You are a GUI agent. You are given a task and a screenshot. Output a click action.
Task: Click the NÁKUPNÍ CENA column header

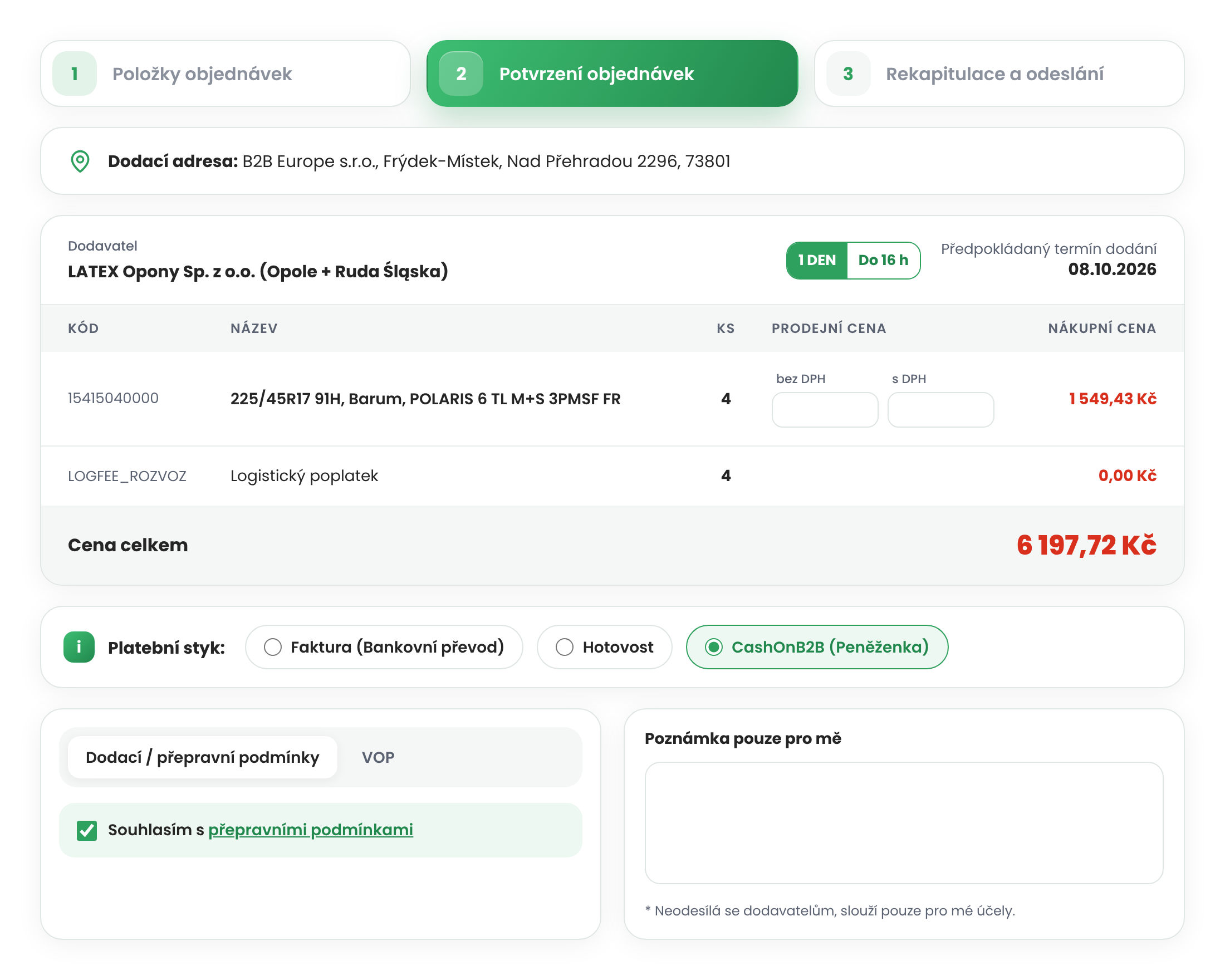coord(1102,329)
